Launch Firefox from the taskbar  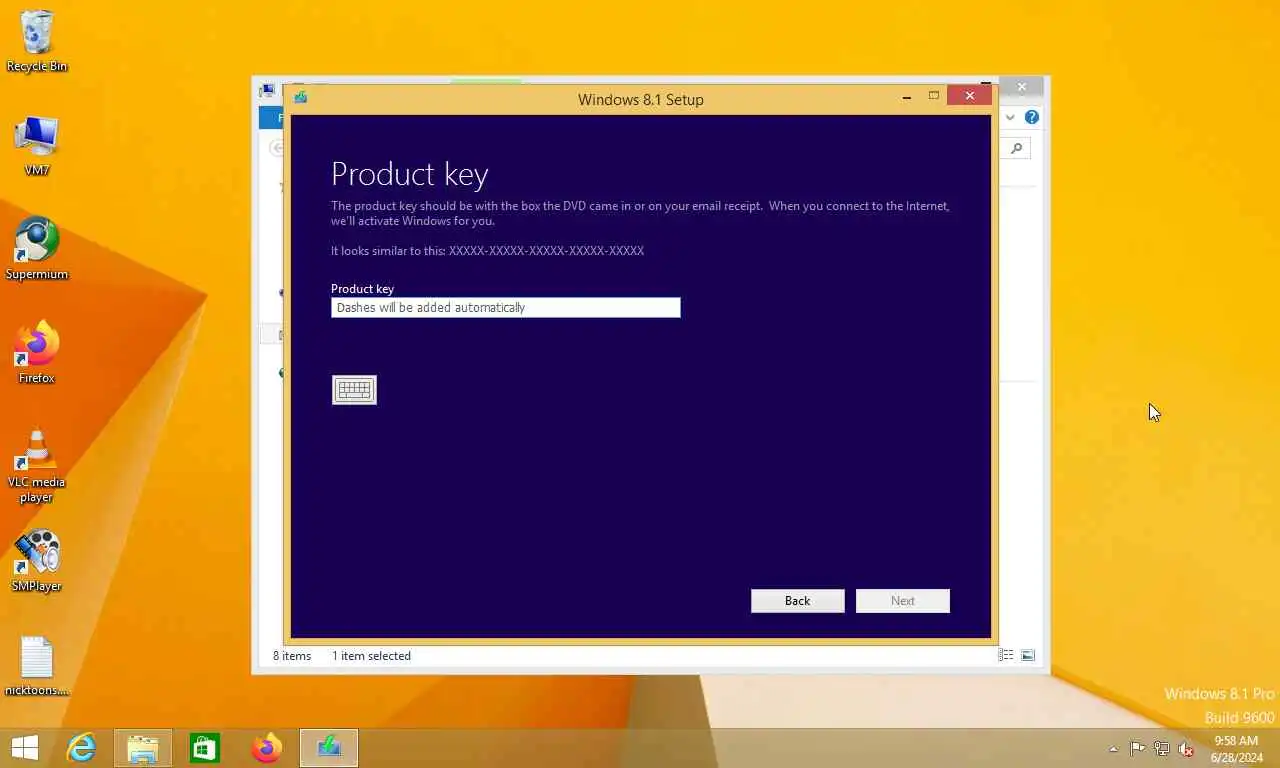[267, 747]
